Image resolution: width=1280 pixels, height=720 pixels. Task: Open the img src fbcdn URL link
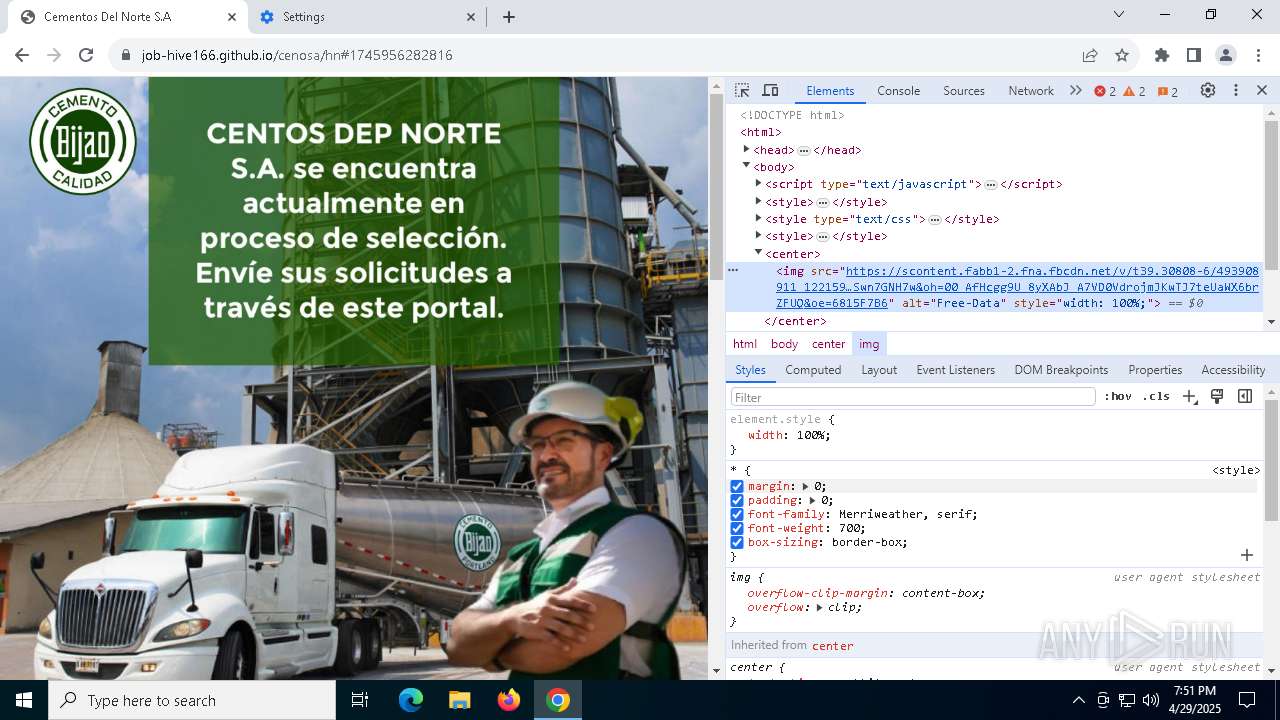click(x=1017, y=287)
